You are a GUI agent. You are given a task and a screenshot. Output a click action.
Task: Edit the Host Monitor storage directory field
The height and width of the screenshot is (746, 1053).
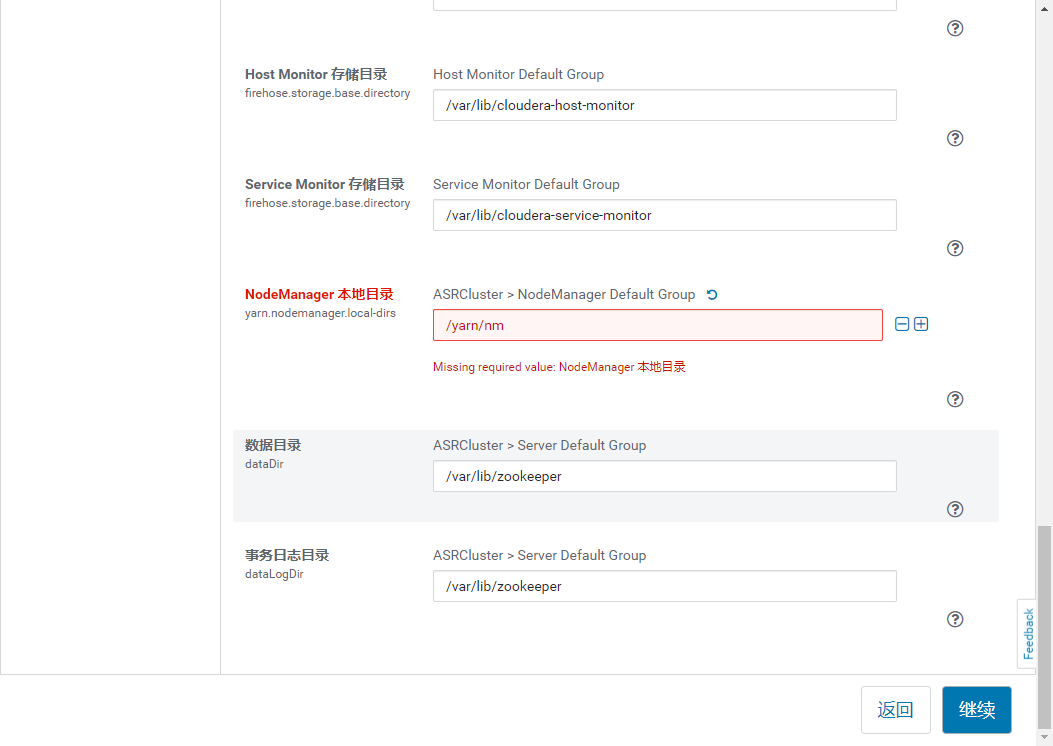[x=664, y=105]
